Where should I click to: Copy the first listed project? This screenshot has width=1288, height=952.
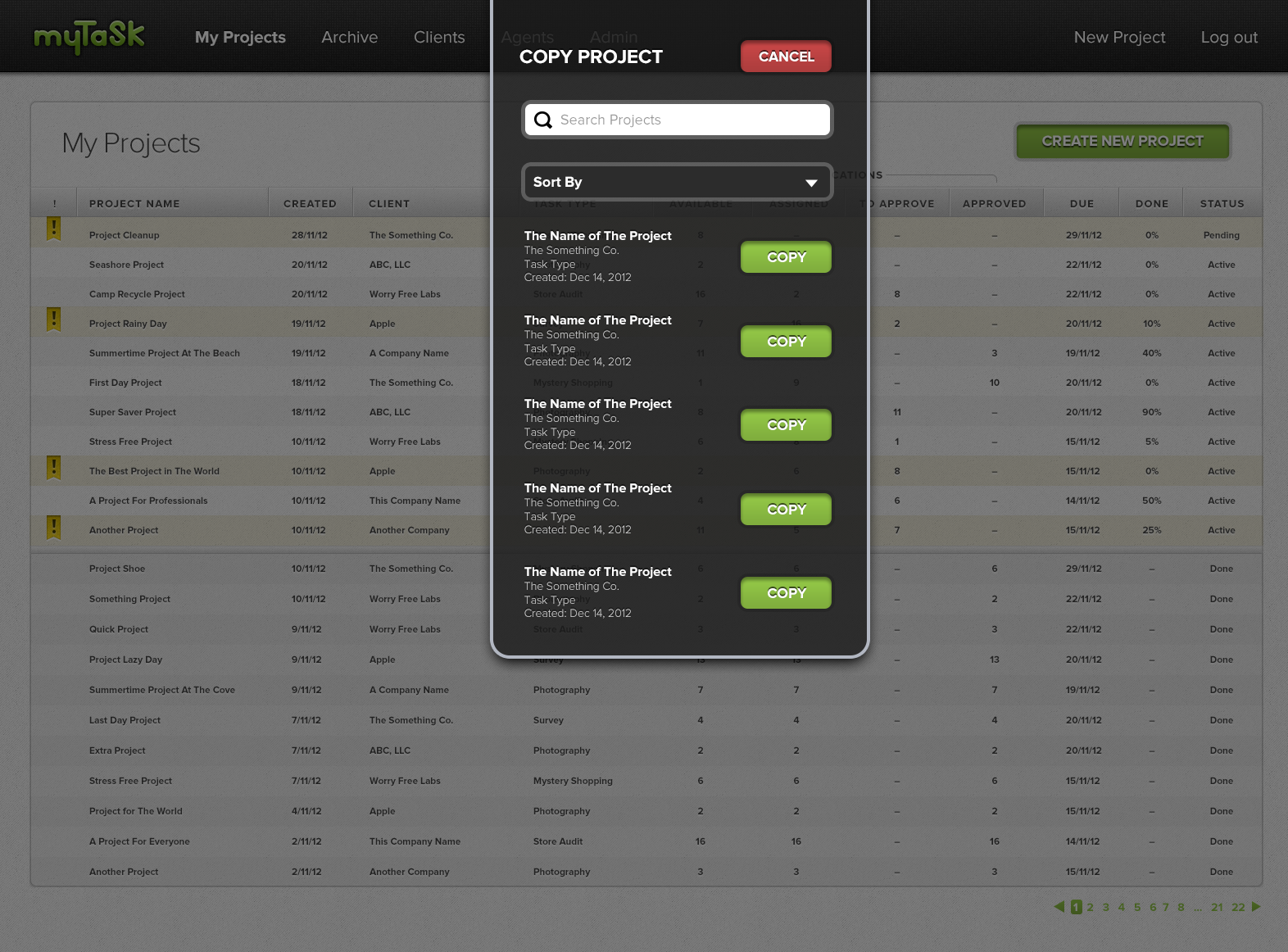(x=786, y=257)
